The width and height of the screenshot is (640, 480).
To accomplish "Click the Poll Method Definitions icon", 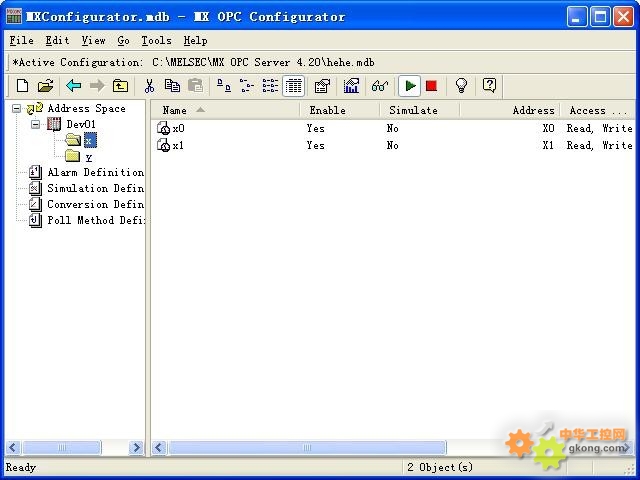I will (36, 220).
